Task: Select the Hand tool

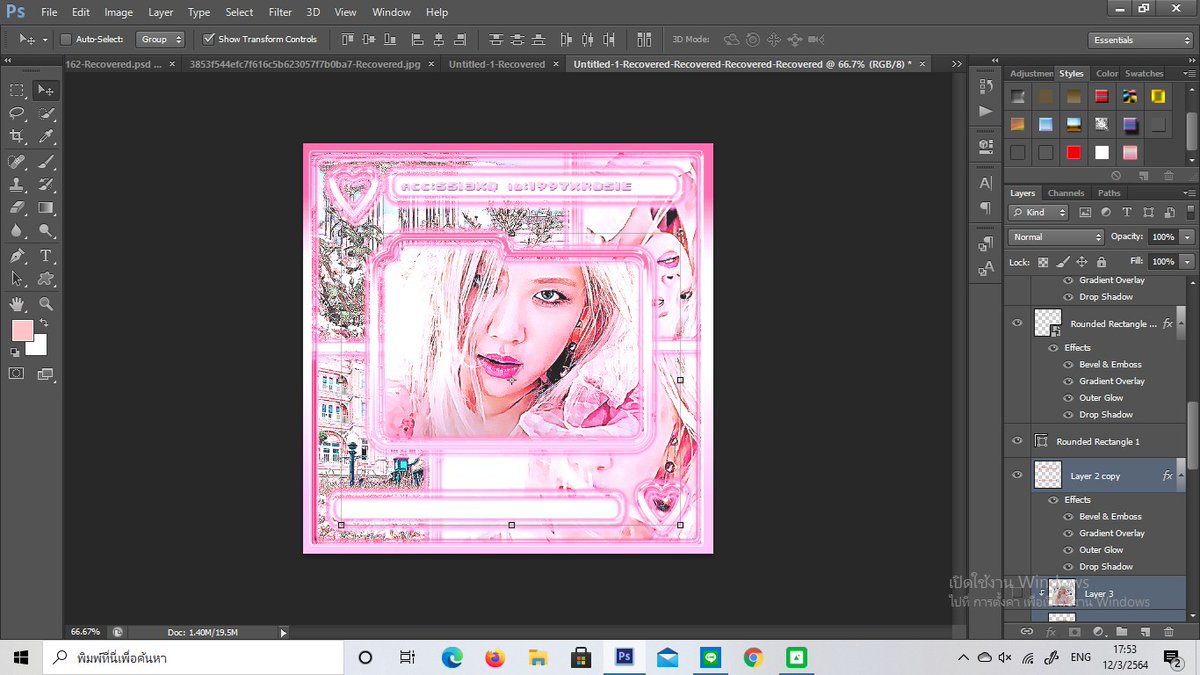Action: [x=17, y=304]
